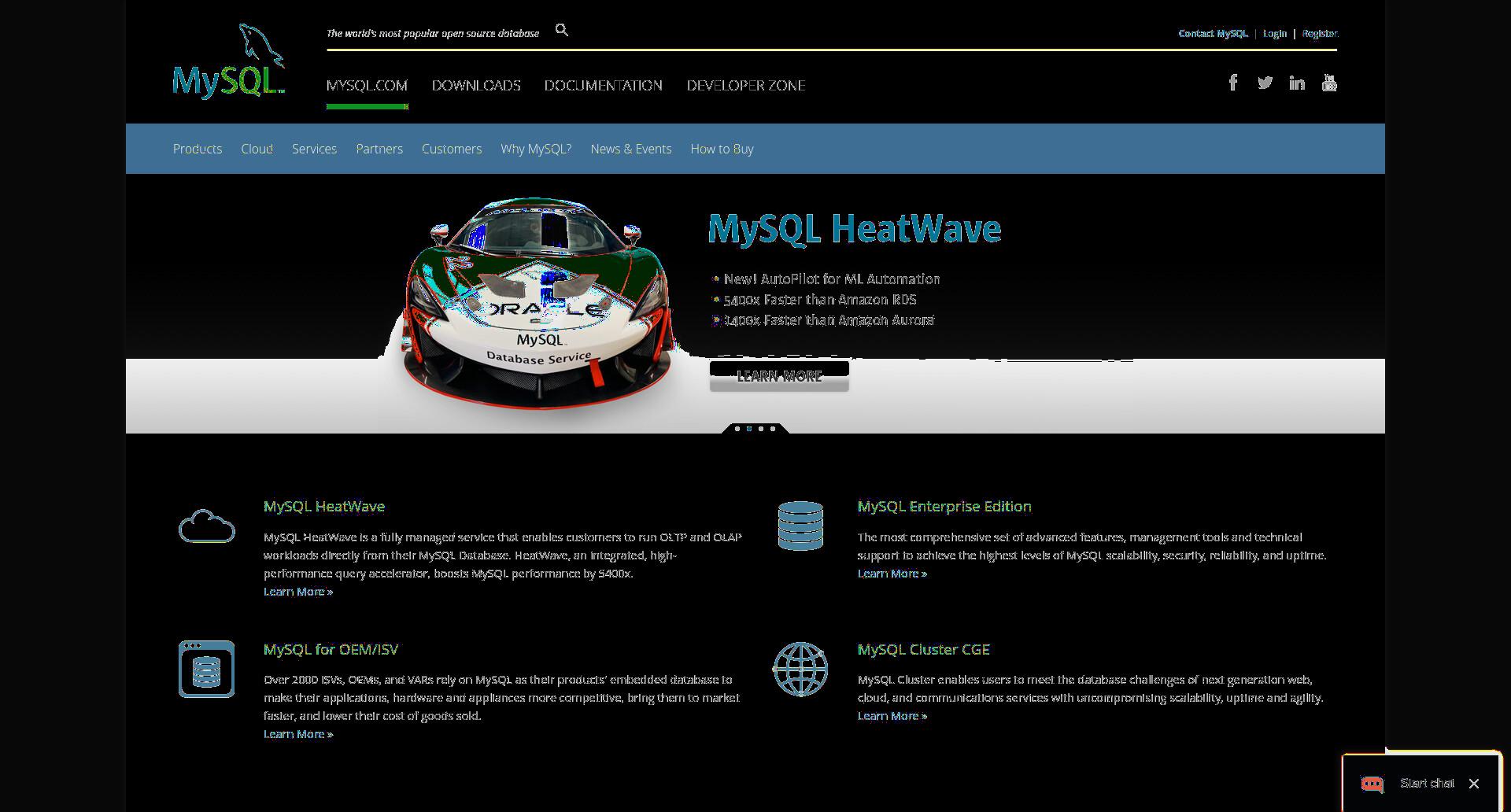Open the Partners menu item

(x=379, y=149)
